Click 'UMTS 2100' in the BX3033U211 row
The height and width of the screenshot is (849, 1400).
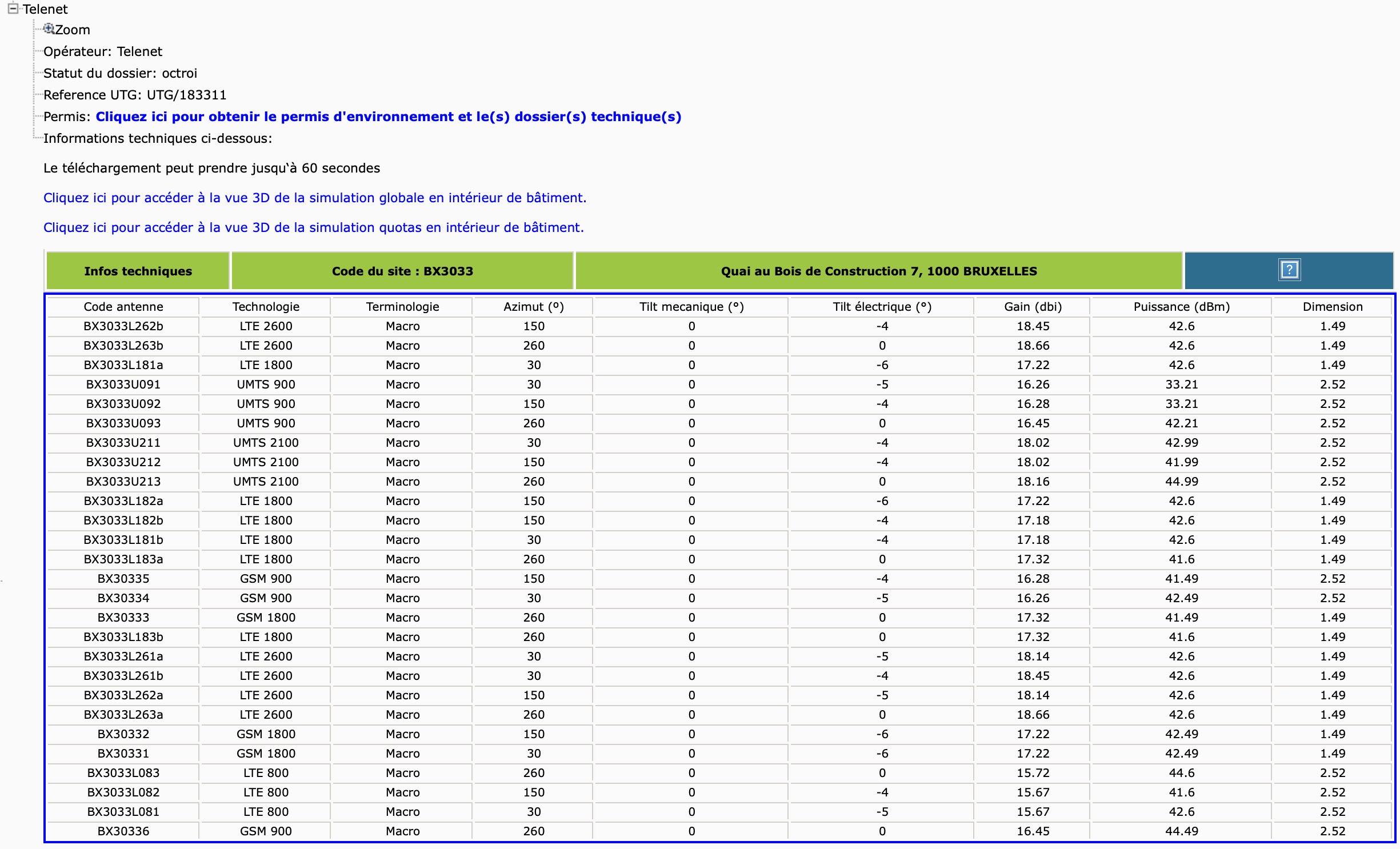tap(266, 443)
